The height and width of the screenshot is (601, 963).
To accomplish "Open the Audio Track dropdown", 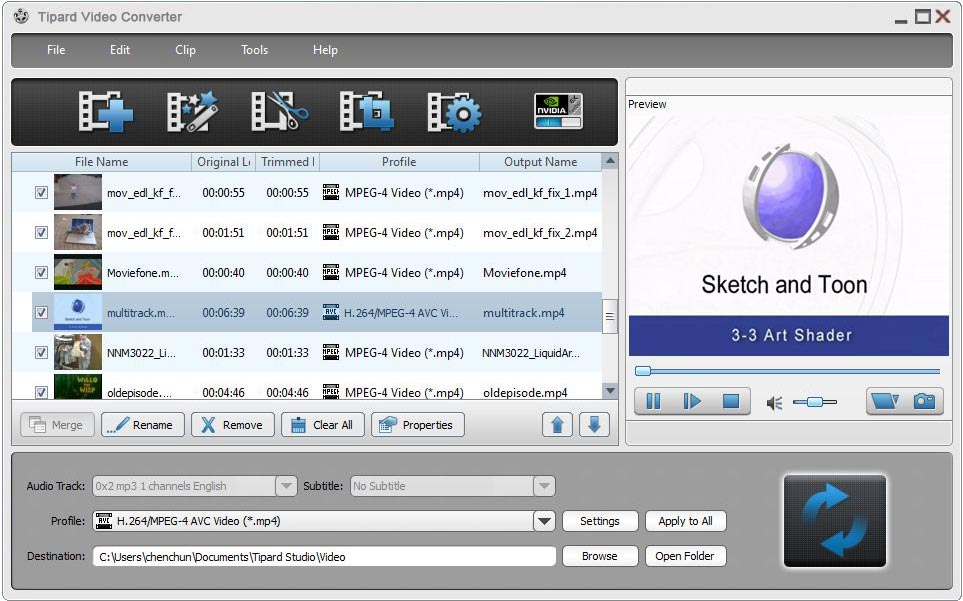I will pyautogui.click(x=286, y=486).
